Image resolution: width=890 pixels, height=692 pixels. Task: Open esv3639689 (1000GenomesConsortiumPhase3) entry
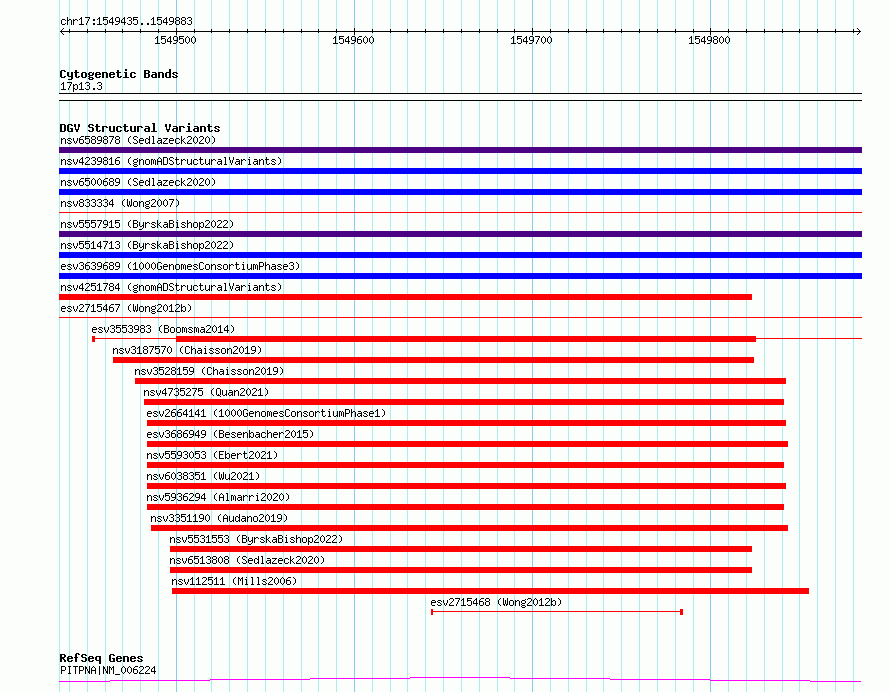(180, 266)
